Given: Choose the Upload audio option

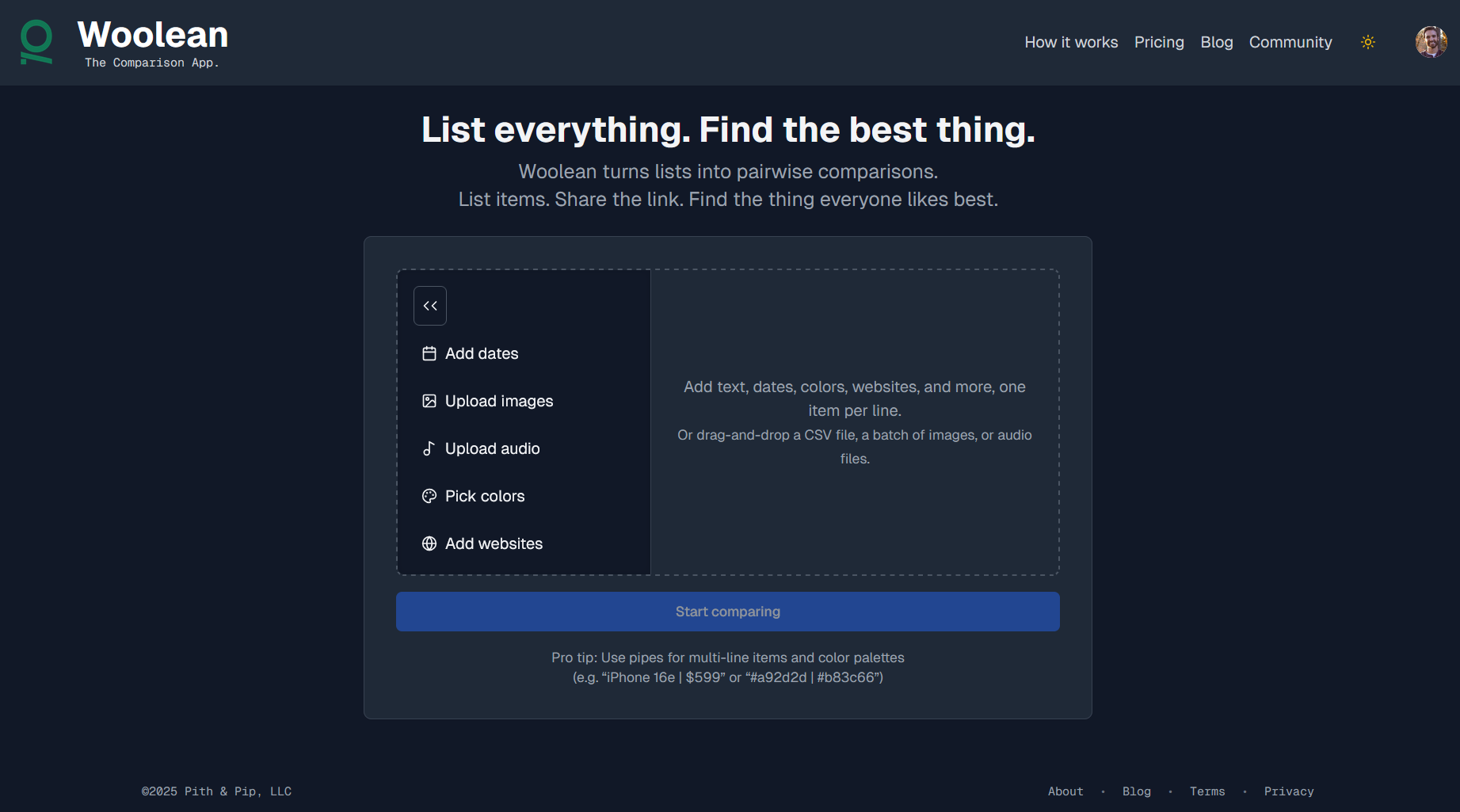Looking at the screenshot, I should 524,448.
